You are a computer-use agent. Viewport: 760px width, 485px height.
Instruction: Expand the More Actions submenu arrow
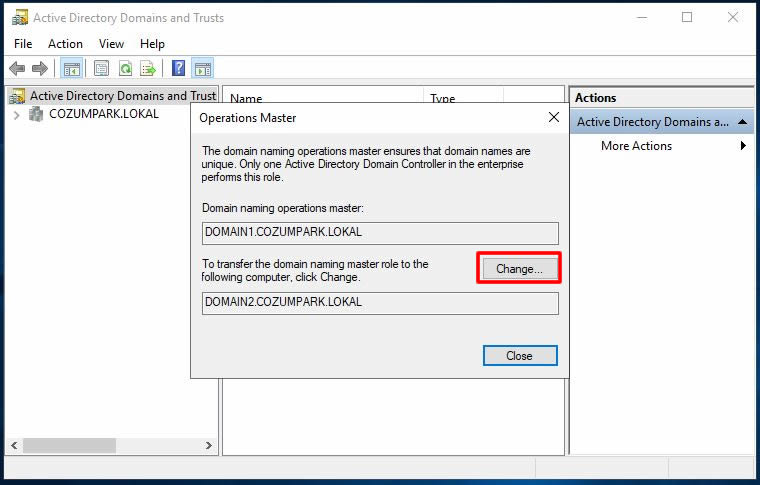point(743,146)
